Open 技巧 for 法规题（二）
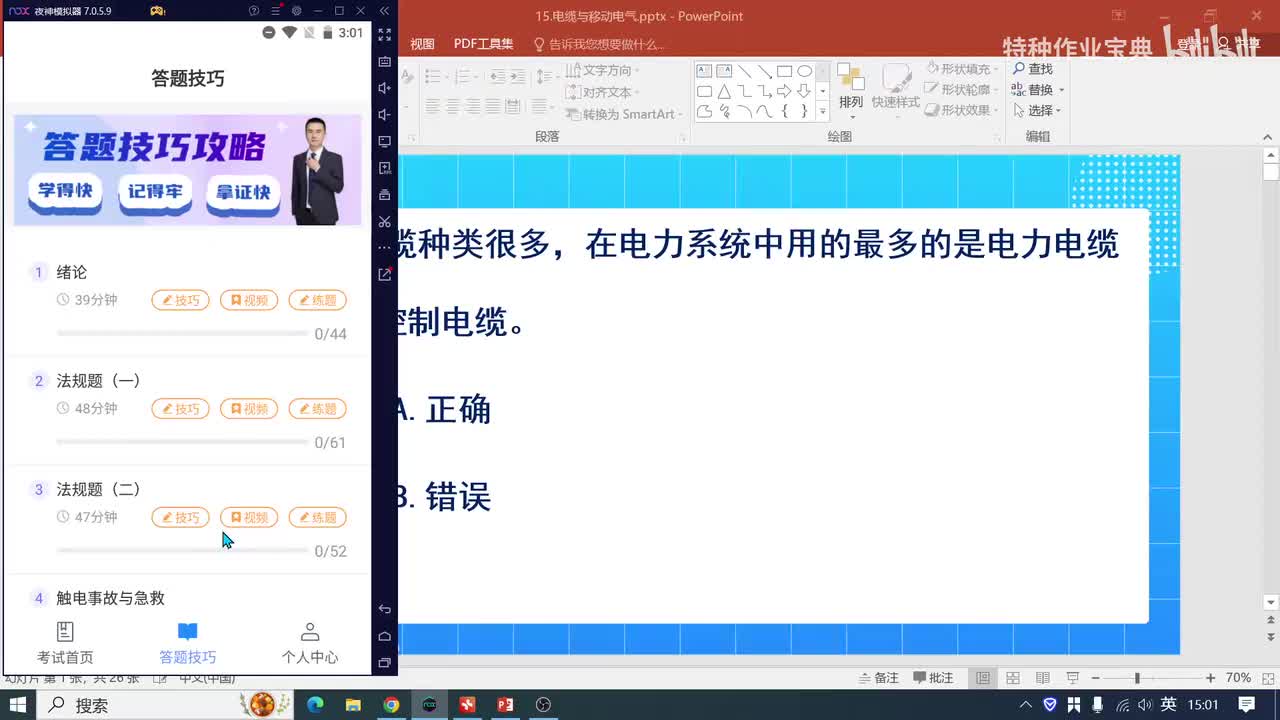Viewport: 1280px width, 720px height. click(180, 517)
